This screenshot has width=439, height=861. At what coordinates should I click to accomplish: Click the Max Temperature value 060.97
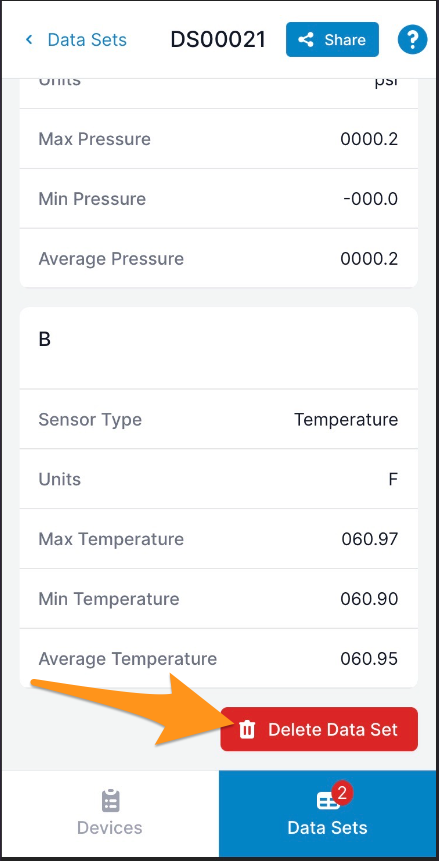369,539
